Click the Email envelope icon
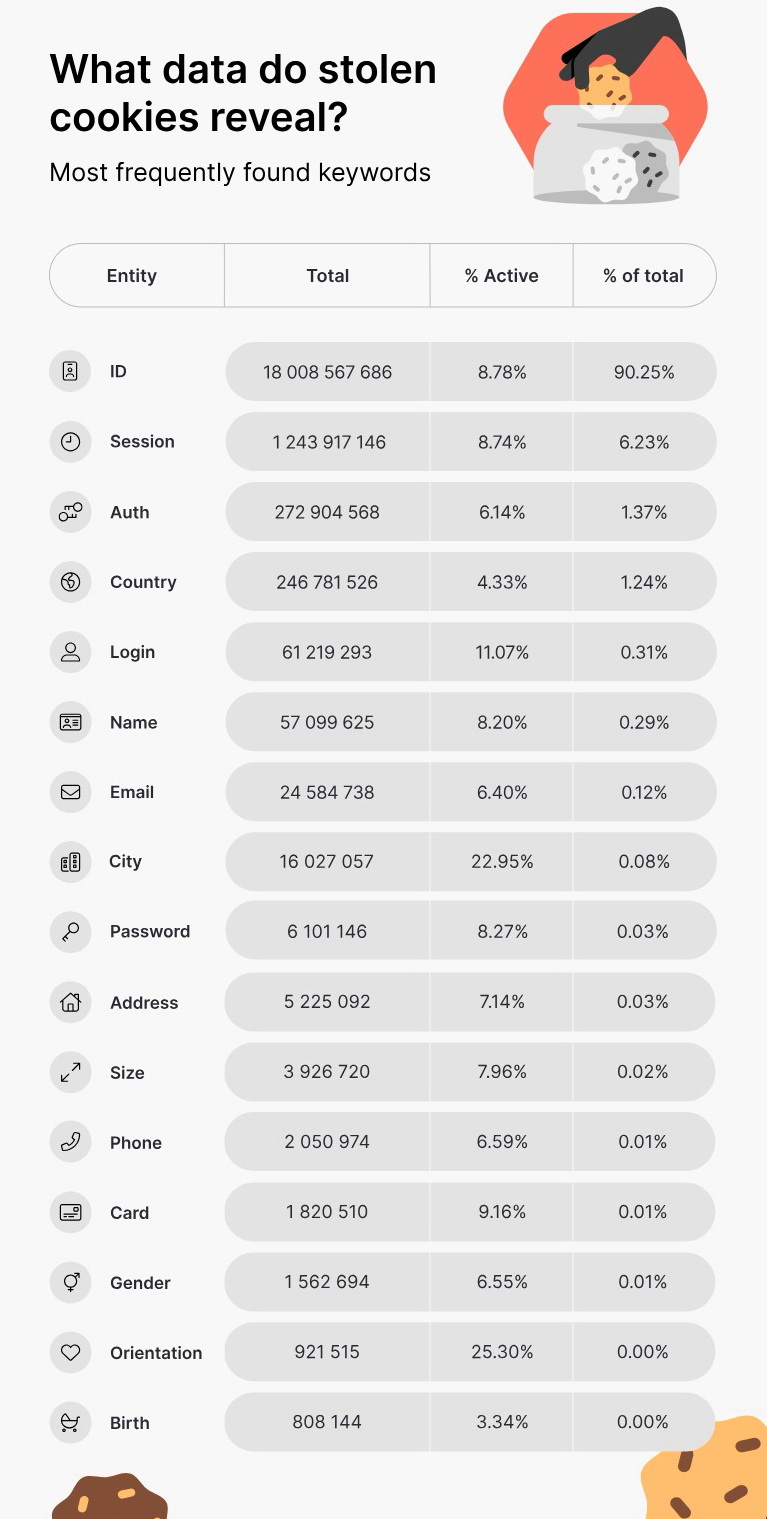This screenshot has width=767, height=1519. 70,792
